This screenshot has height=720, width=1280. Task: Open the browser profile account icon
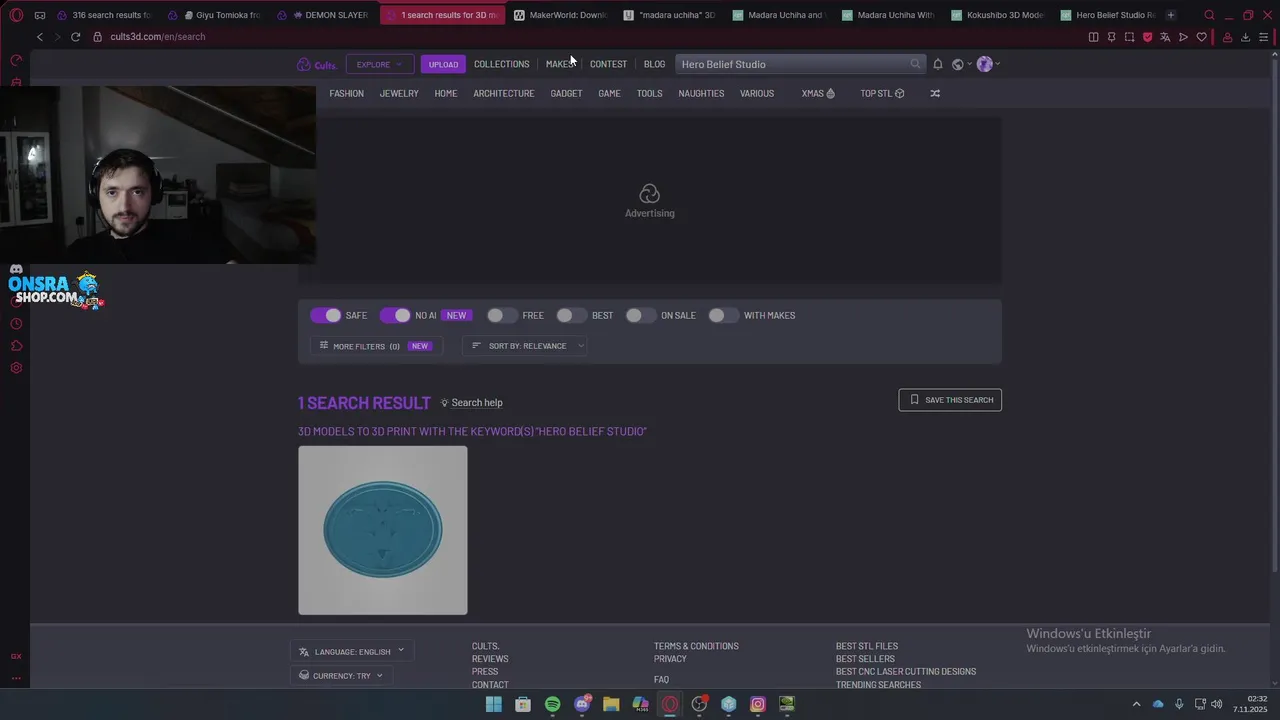[1227, 37]
